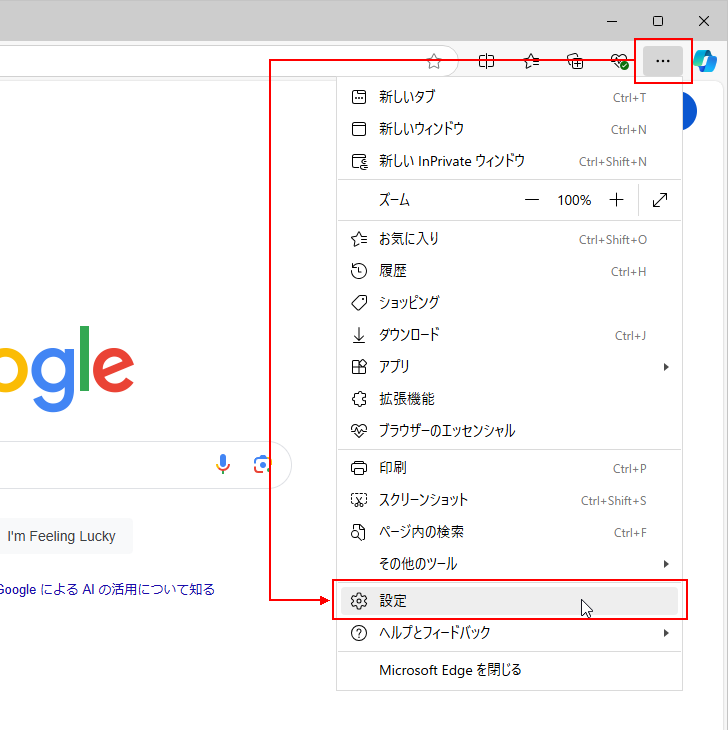
Task: Open the Settings and more (three dots) menu
Action: pos(662,61)
